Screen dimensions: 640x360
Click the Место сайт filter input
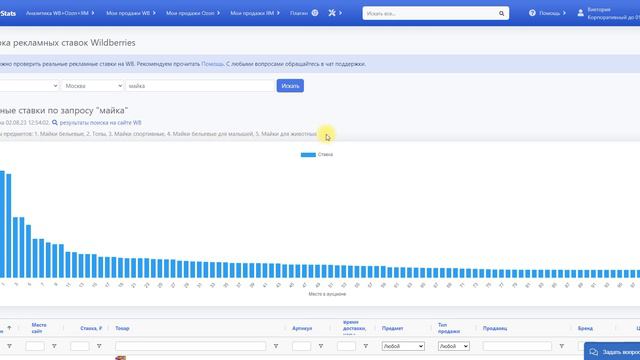click(x=35, y=346)
